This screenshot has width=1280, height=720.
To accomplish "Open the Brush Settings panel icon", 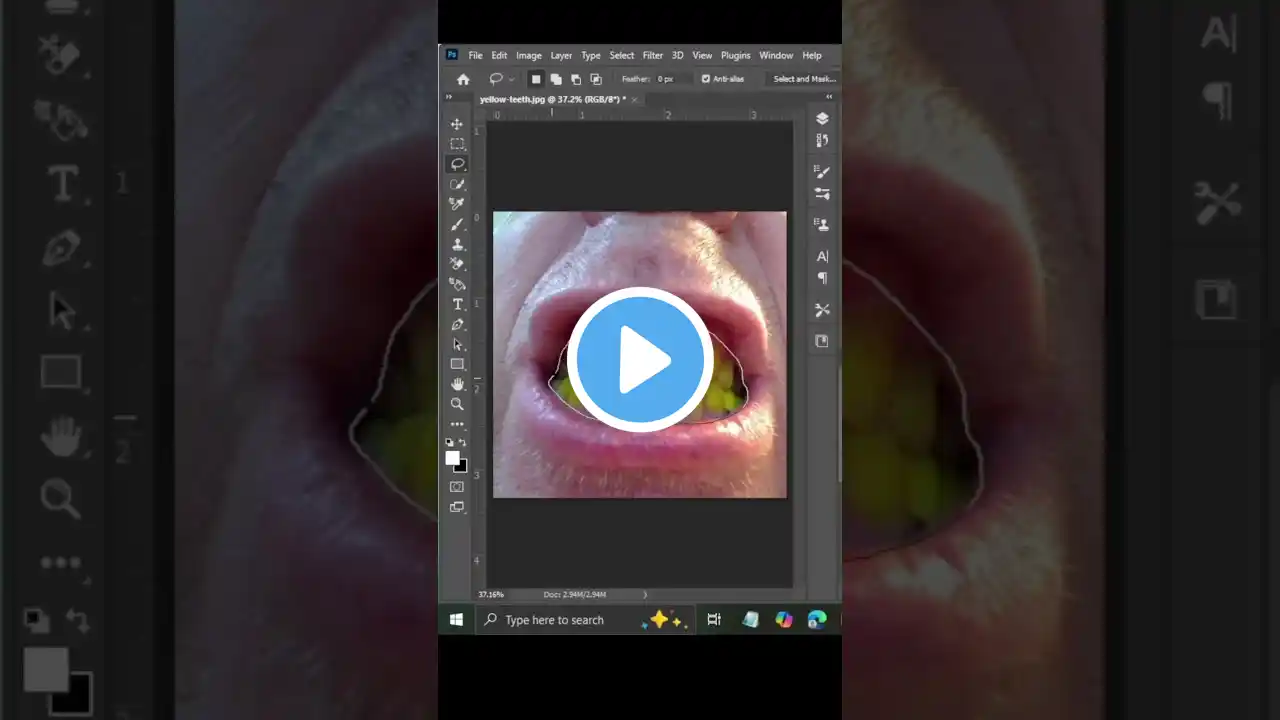I will coord(822,171).
